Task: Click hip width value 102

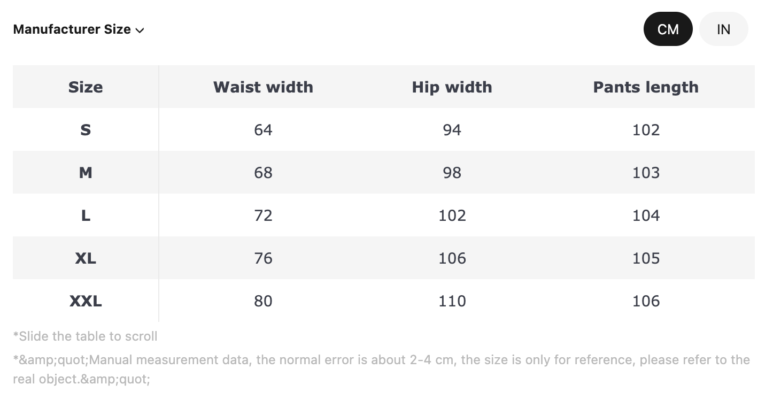Action: 452,216
